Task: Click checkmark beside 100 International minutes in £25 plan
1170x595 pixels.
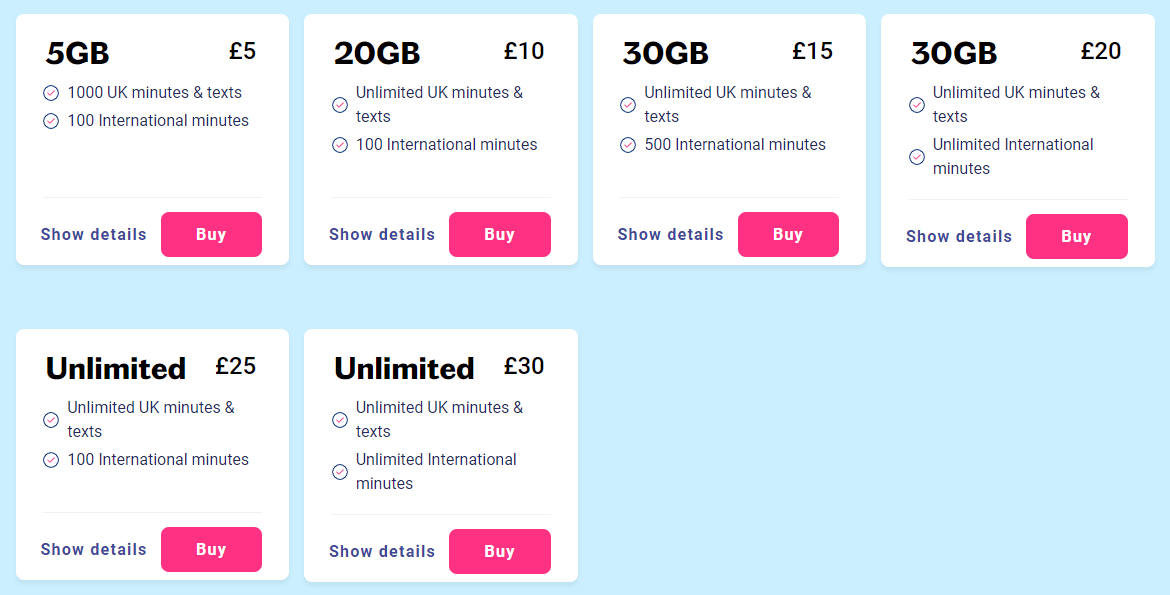Action: [x=51, y=460]
